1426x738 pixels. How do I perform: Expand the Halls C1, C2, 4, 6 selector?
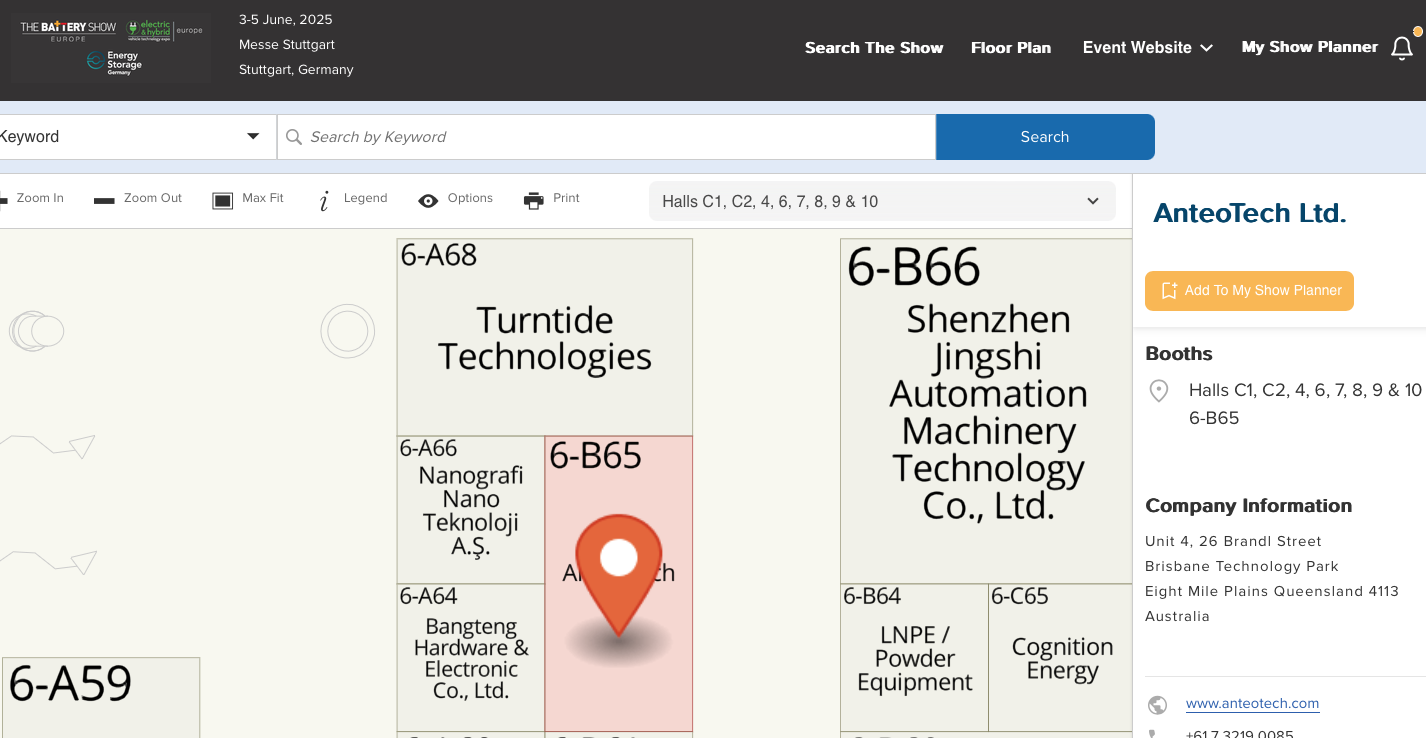click(882, 201)
